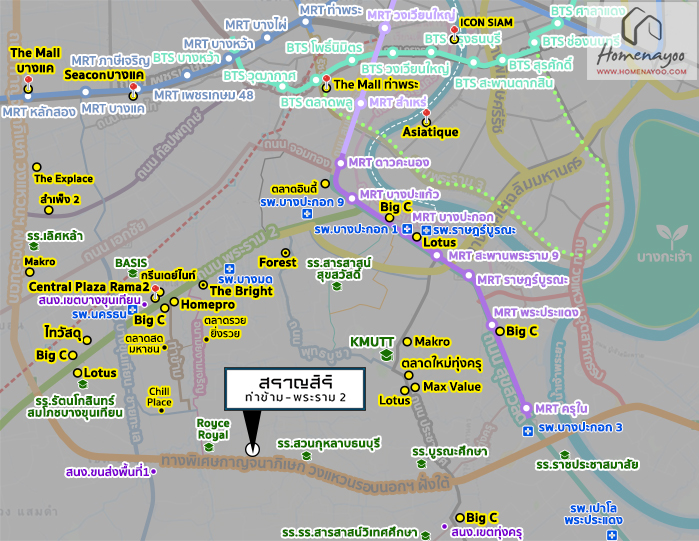Image resolution: width=699 pixels, height=541 pixels.
Task: Select the red pin above Asiatique
Action: [426, 114]
